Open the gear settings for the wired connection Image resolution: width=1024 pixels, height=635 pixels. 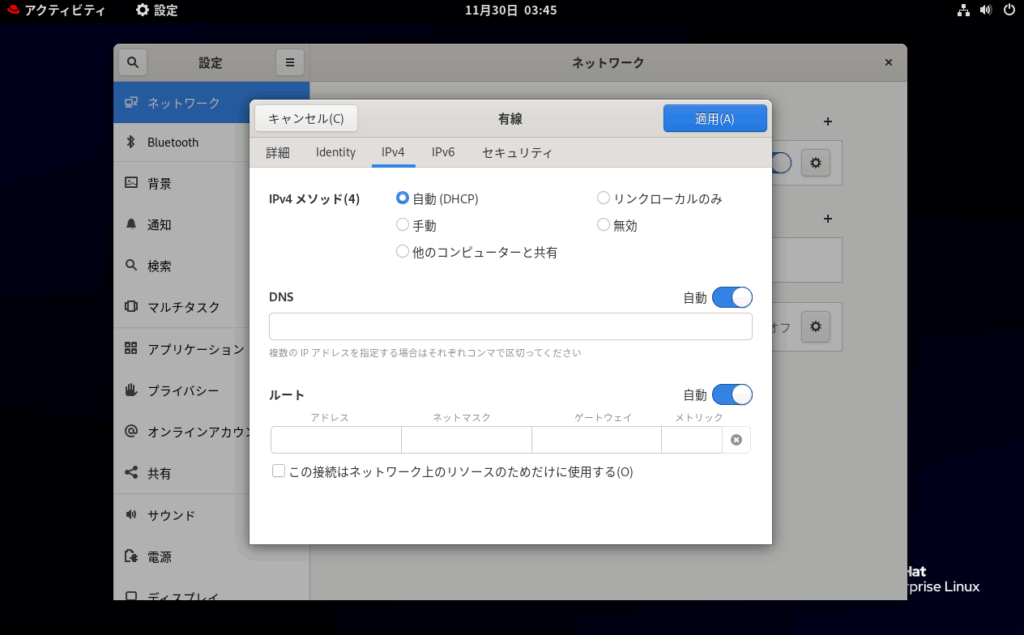(816, 162)
